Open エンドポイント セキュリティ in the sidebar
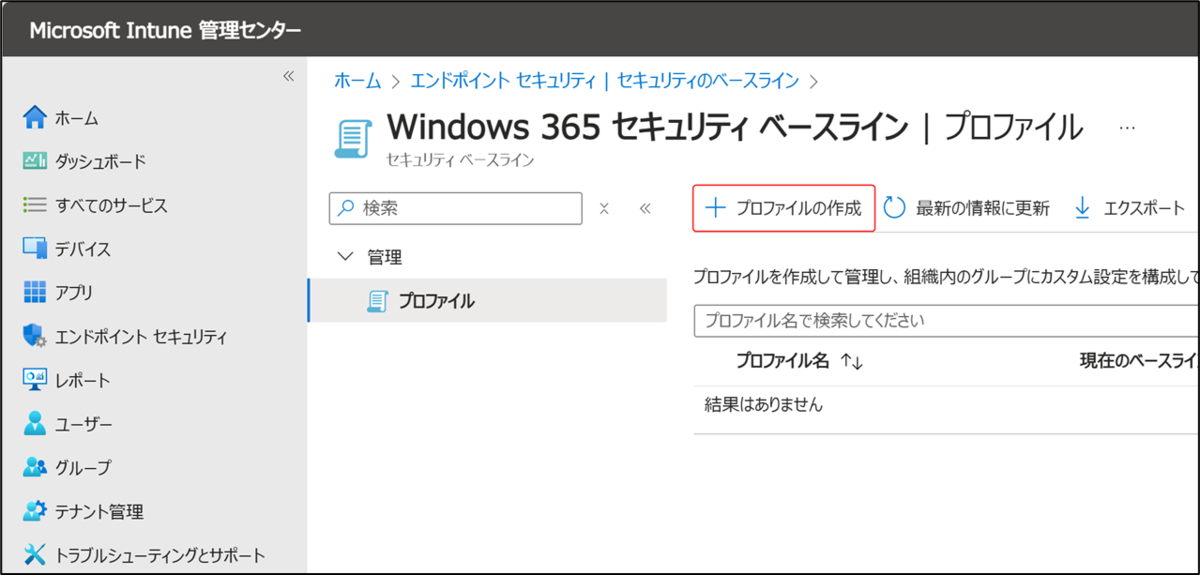Image resolution: width=1200 pixels, height=575 pixels. tap(125, 337)
